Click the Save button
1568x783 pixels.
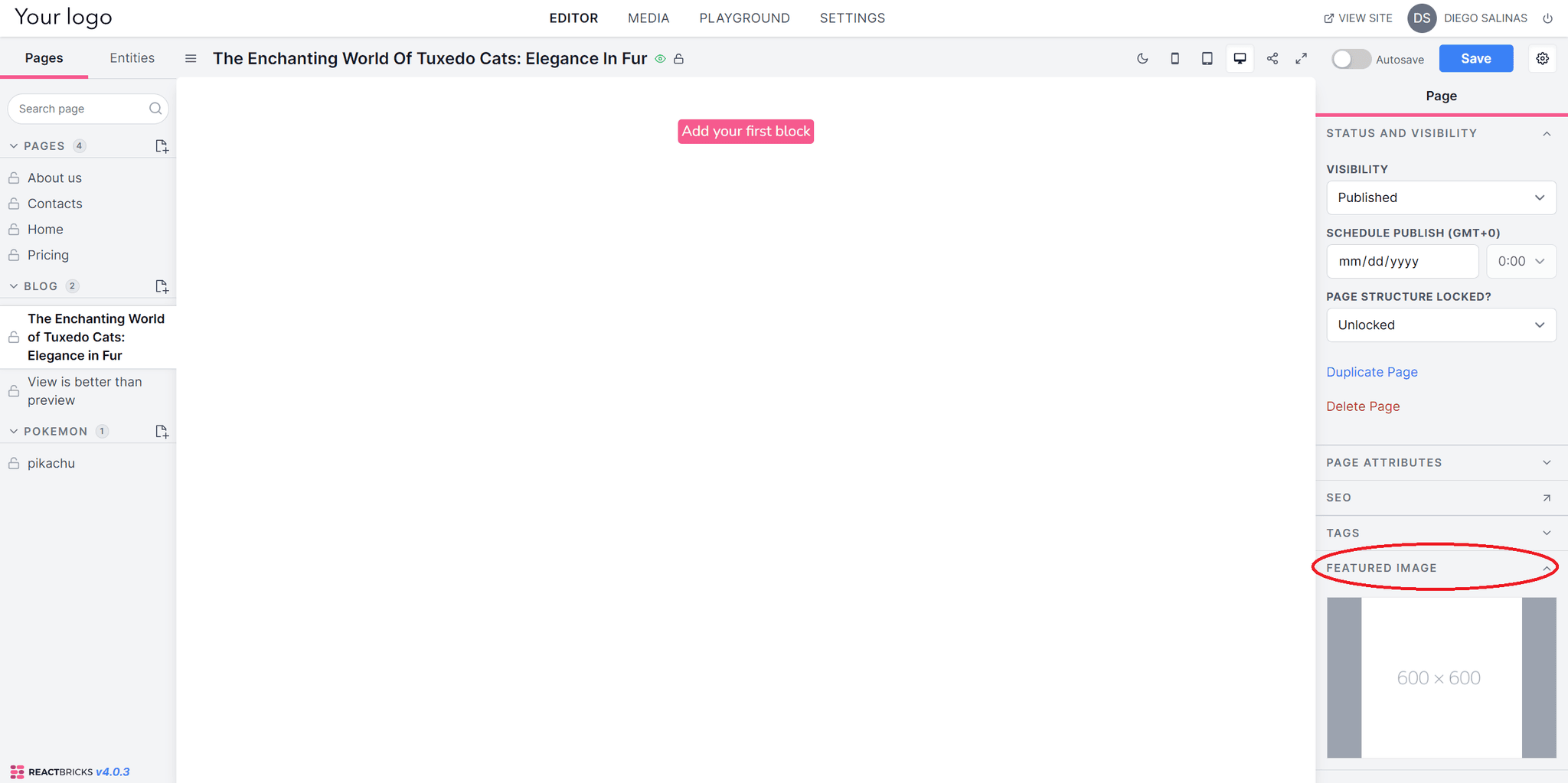pyautogui.click(x=1475, y=59)
